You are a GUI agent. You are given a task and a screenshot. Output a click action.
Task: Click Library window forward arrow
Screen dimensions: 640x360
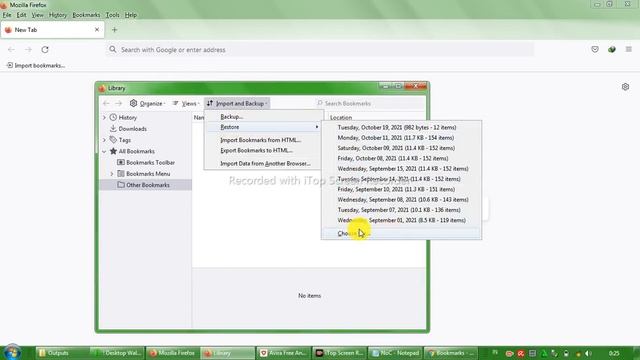click(118, 104)
